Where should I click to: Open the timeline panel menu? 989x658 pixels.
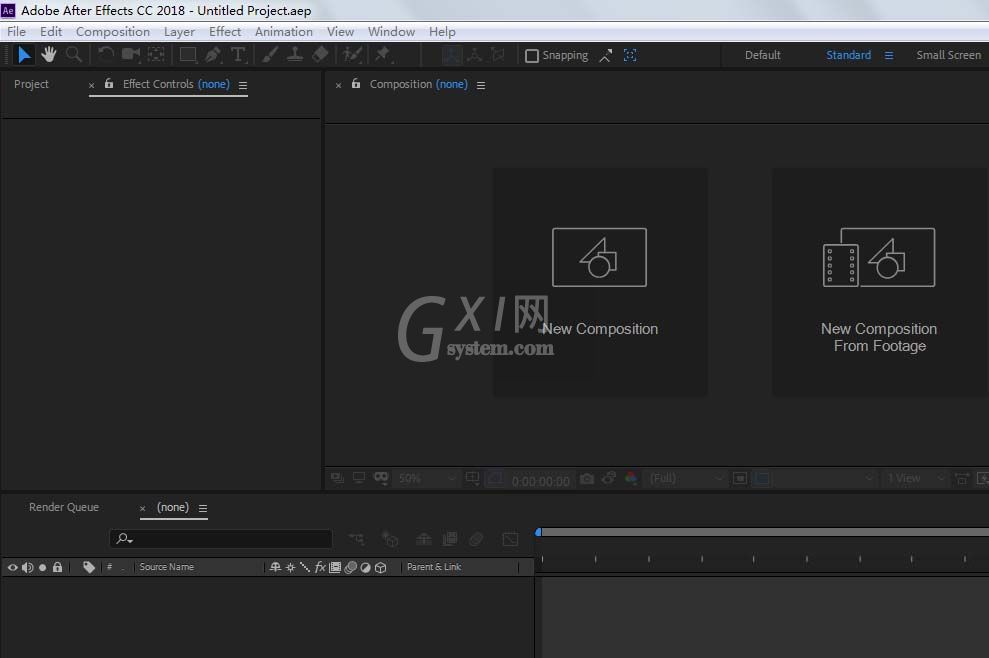click(203, 508)
